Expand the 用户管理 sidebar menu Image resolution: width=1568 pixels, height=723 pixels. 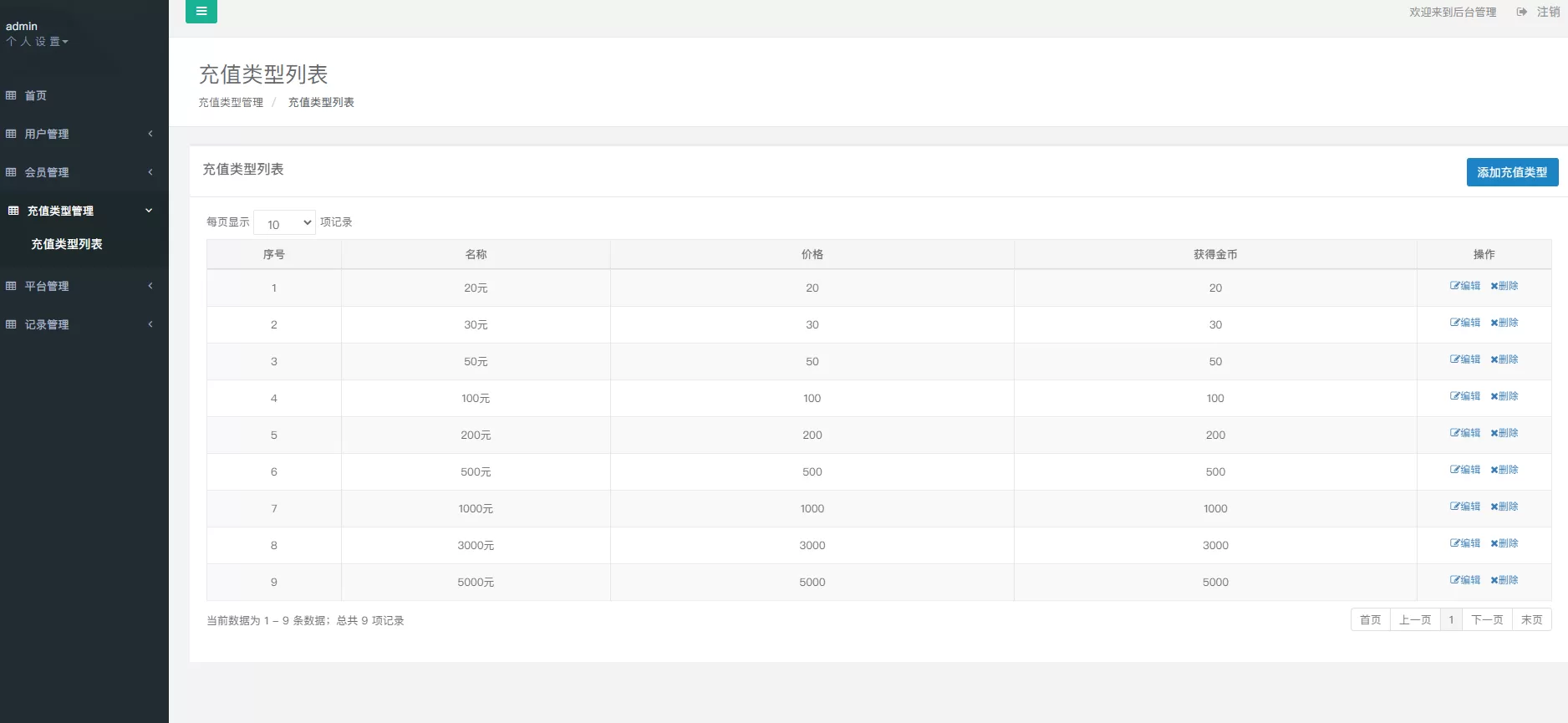(x=79, y=134)
